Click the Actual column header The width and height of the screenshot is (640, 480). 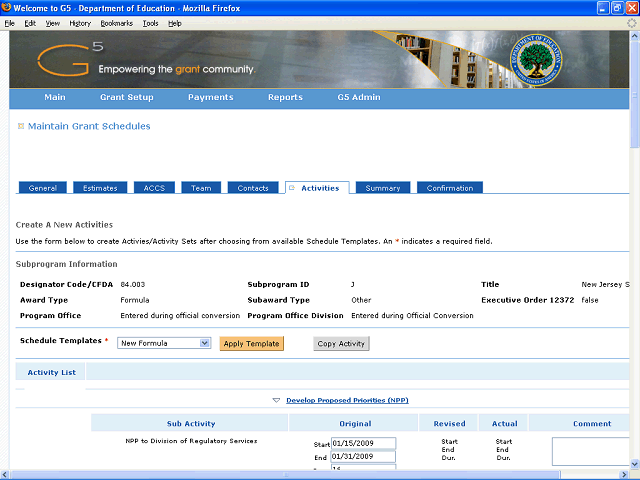(504, 424)
